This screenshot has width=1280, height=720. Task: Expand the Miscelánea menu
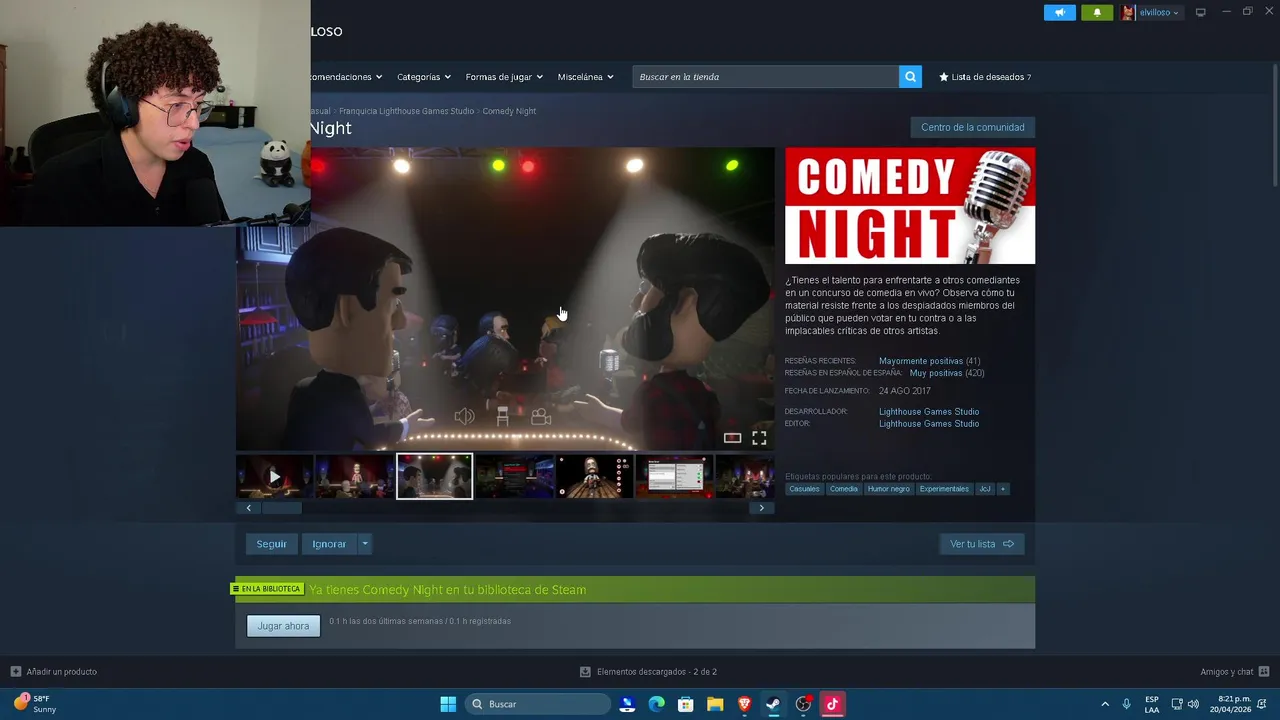pyautogui.click(x=585, y=77)
